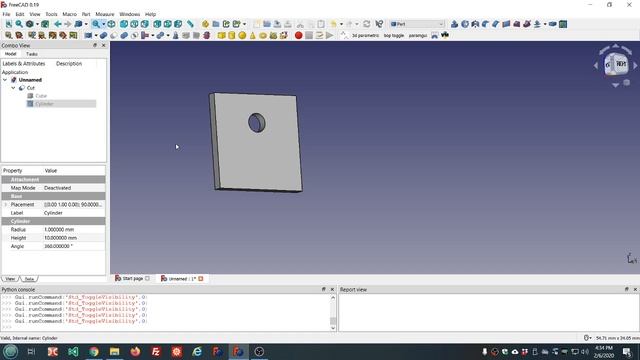Open the draw style dropdown arrow

pyautogui.click(x=37, y=24)
